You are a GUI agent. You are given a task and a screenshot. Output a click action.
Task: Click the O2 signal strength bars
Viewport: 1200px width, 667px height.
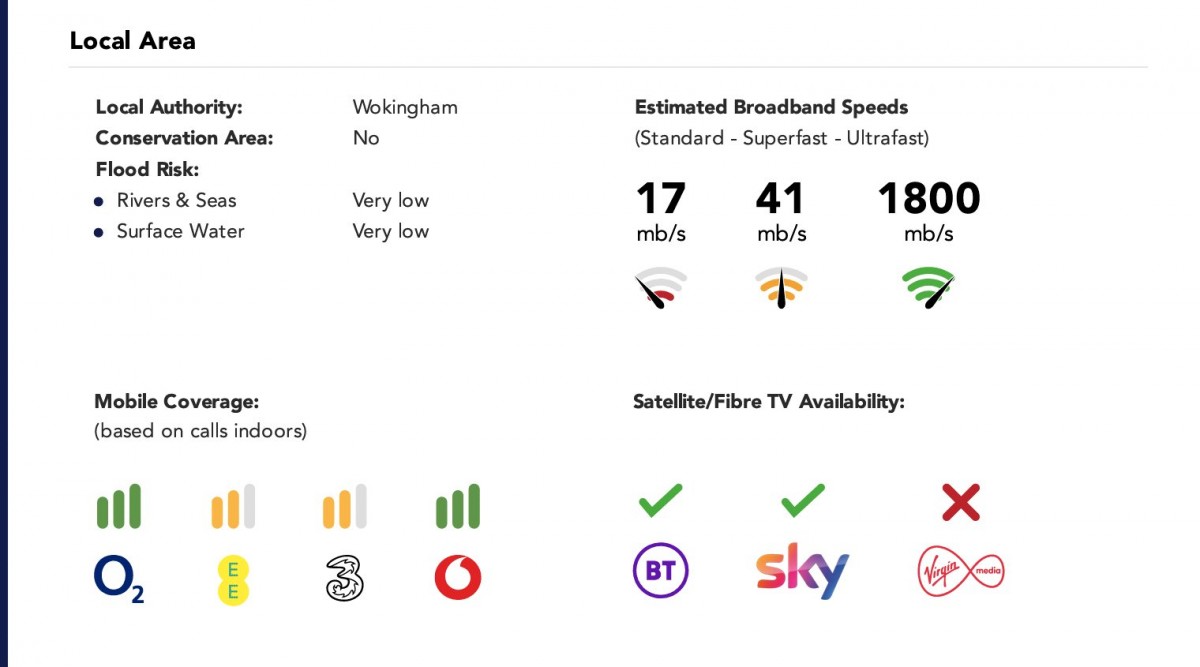[x=119, y=506]
